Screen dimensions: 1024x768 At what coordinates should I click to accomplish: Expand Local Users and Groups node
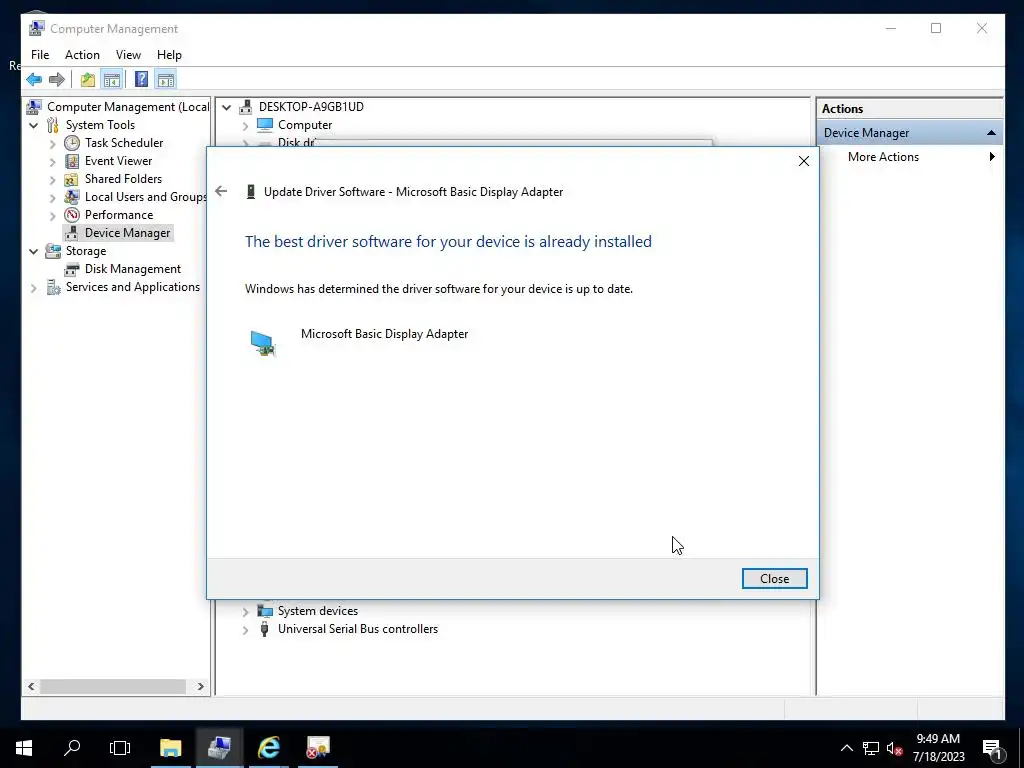(53, 197)
